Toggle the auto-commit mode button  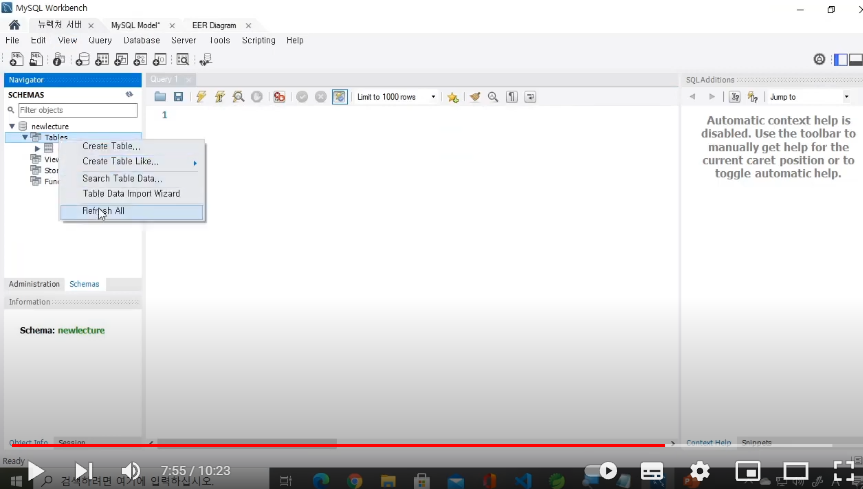[340, 97]
